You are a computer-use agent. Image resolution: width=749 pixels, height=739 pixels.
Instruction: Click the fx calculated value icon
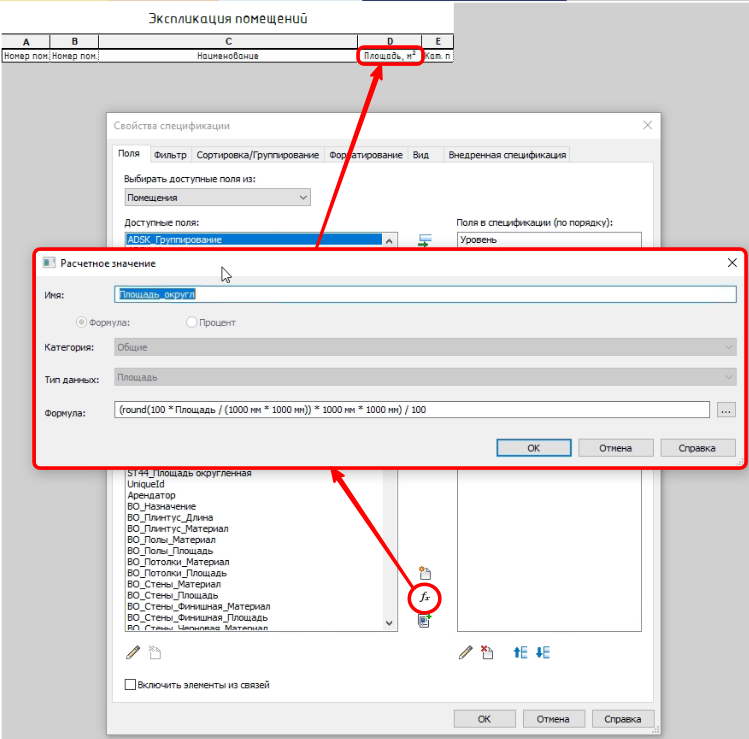coord(424,597)
